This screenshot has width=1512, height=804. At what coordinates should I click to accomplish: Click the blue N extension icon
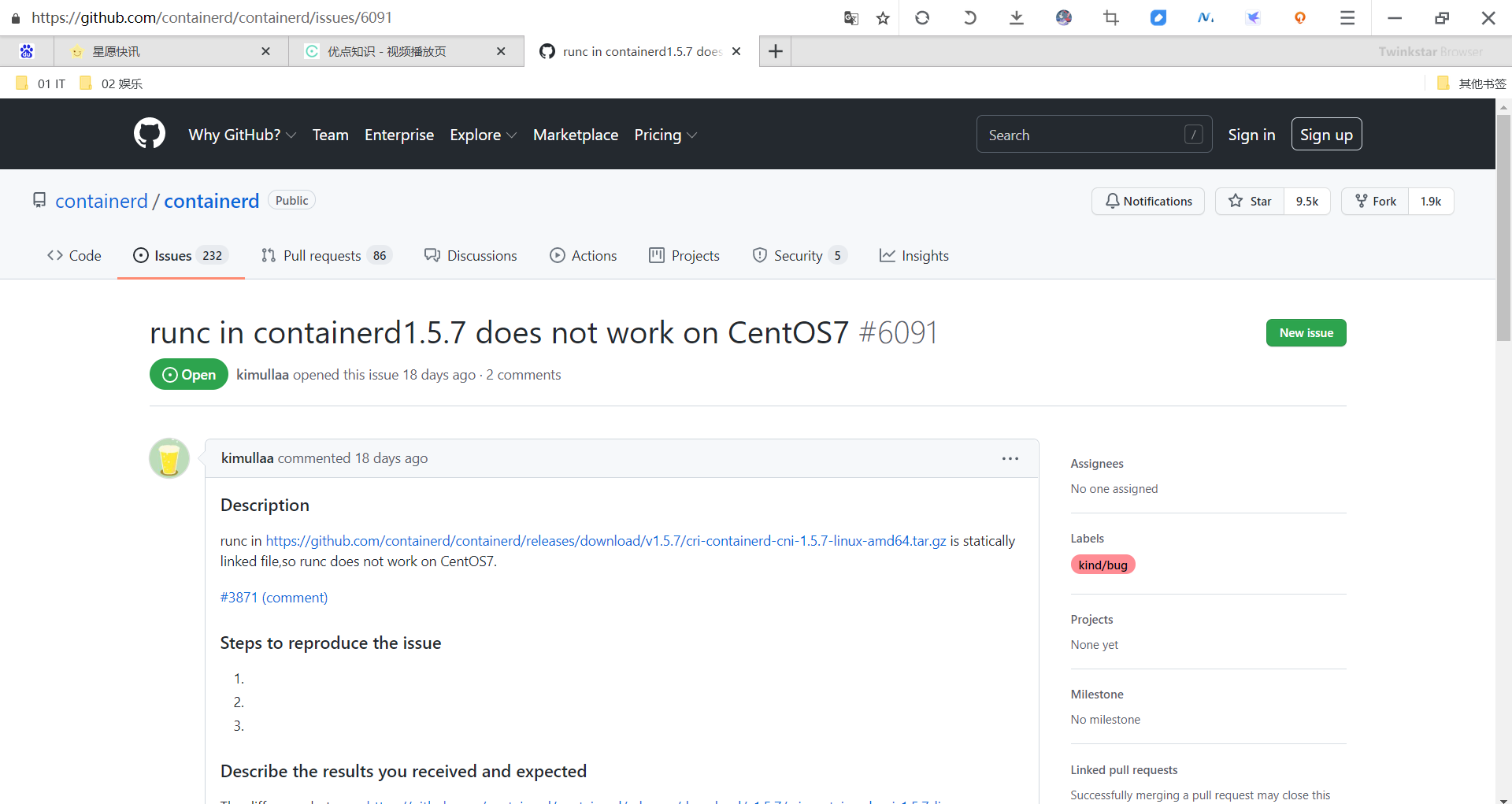[x=1206, y=17]
